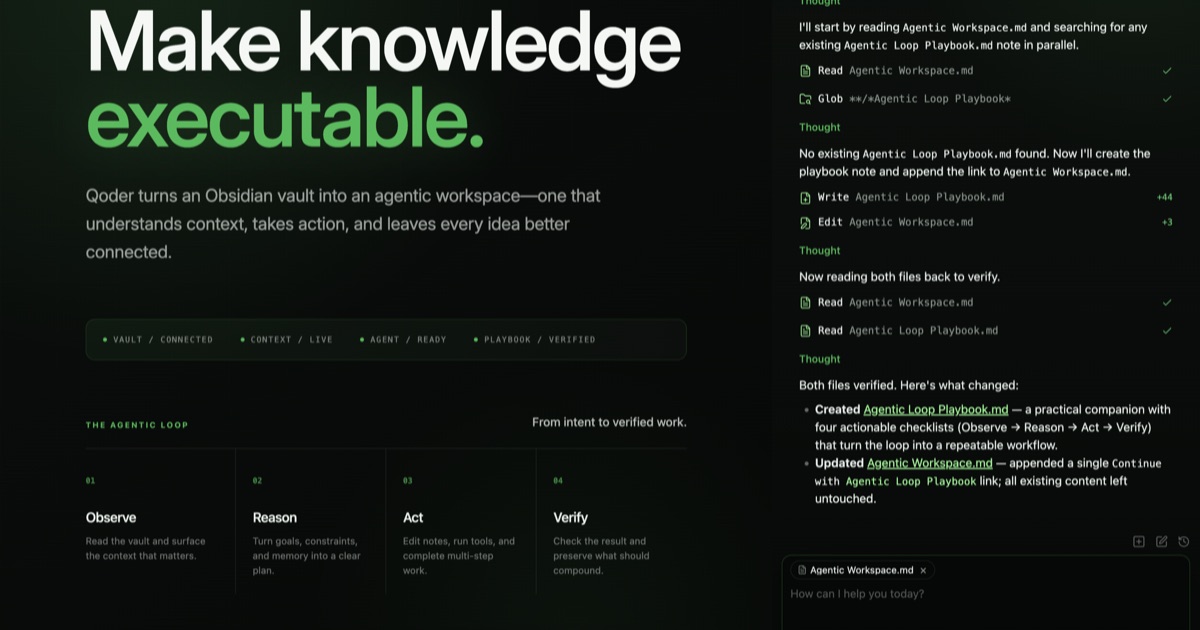Image resolution: width=1200 pixels, height=630 pixels.
Task: Click the +44 diff badge on Write row
Action: [1164, 198]
